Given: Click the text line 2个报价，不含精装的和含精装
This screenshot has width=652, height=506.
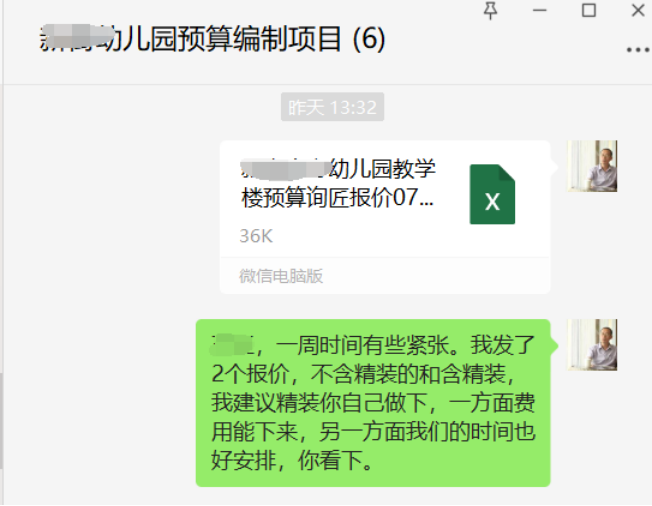Looking at the screenshot, I should (x=363, y=374).
